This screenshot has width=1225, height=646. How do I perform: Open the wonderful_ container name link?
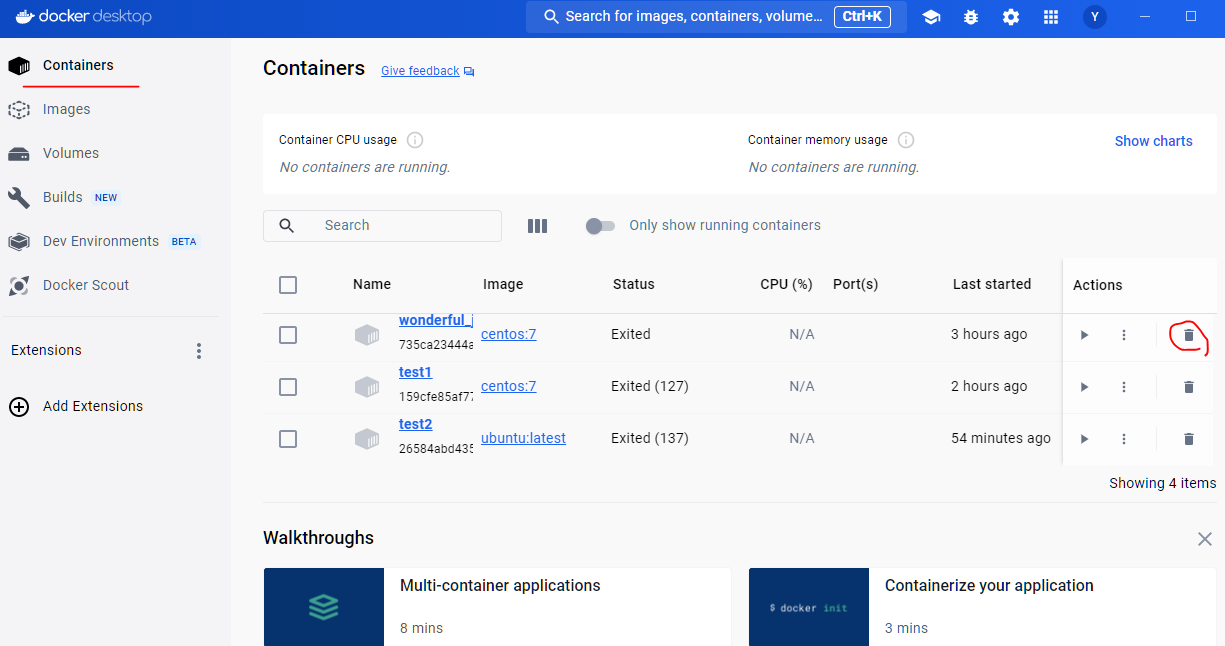click(x=436, y=320)
